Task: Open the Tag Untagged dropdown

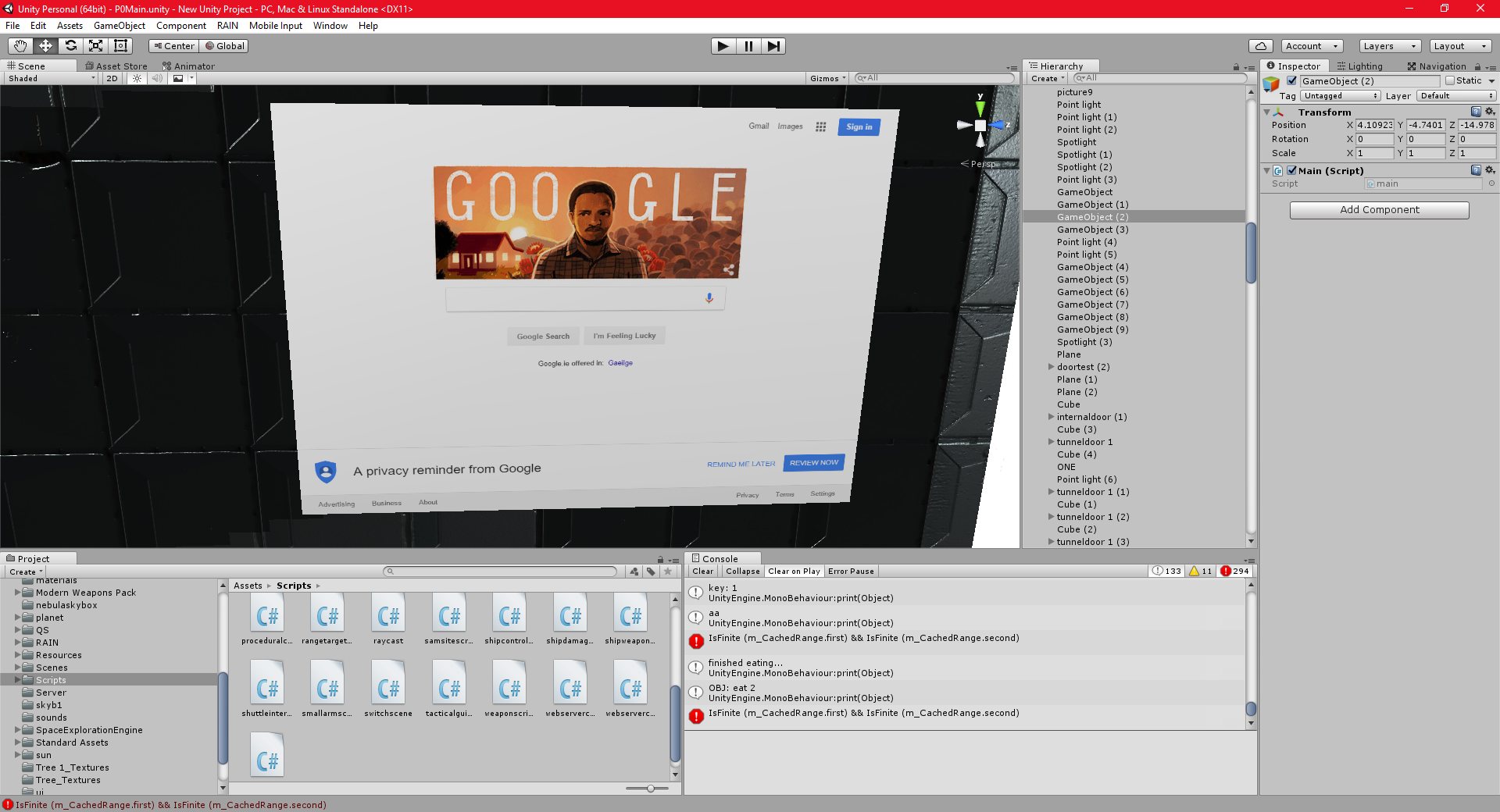Action: point(1341,96)
